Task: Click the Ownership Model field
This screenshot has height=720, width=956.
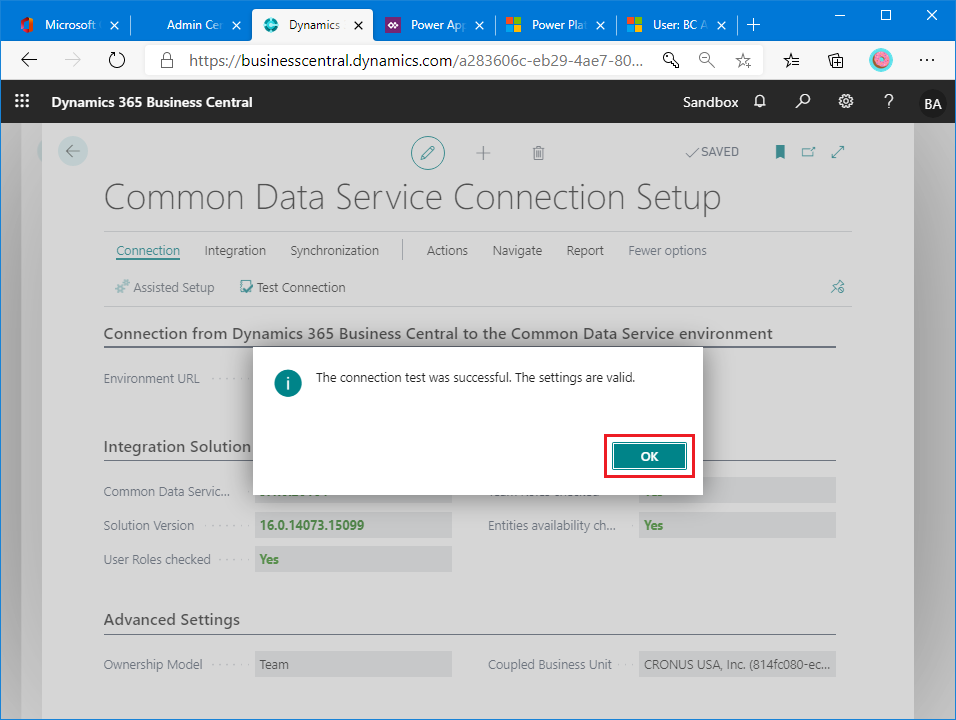Action: pyautogui.click(x=353, y=664)
